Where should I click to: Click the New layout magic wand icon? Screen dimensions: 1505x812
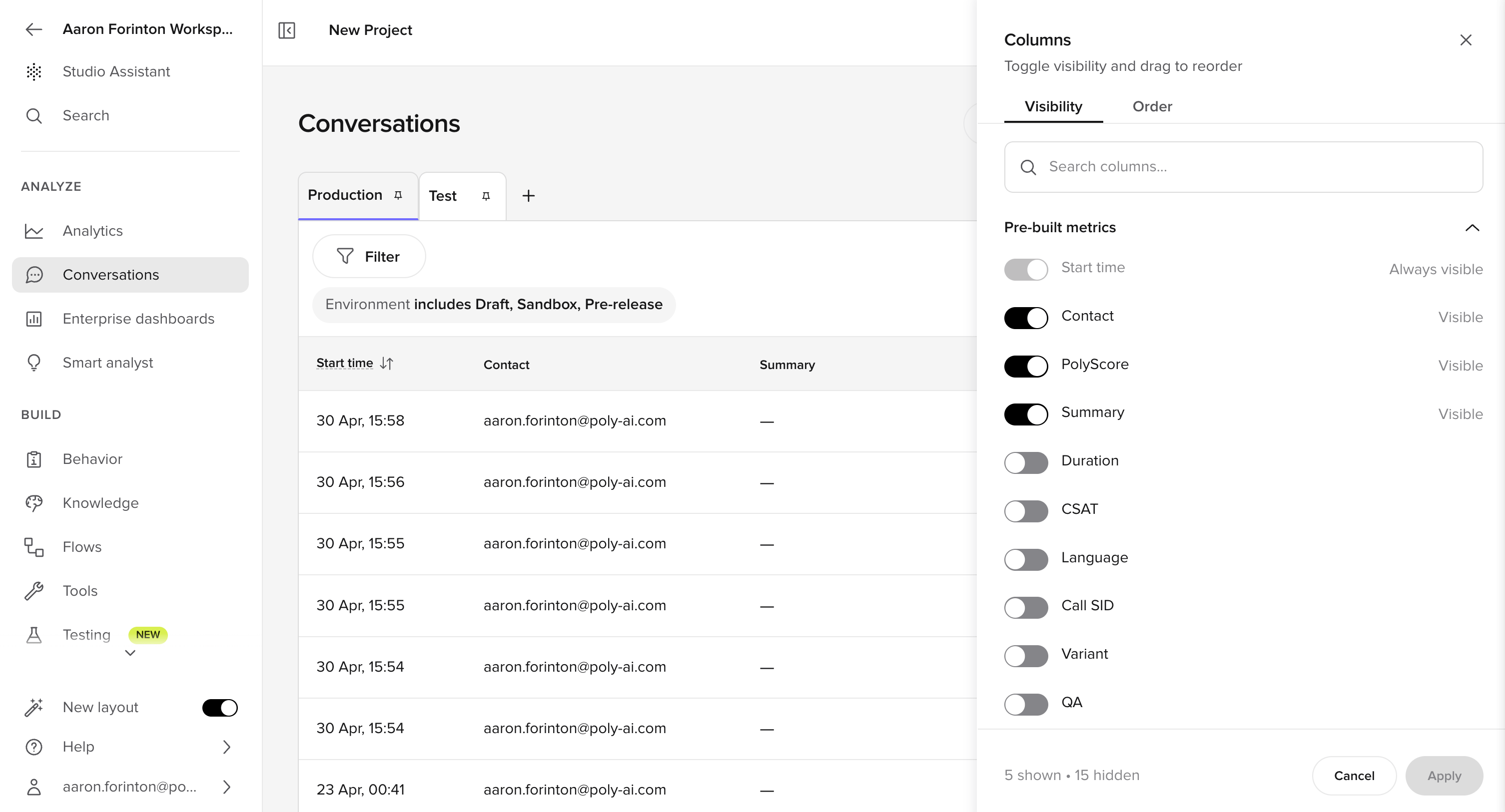34,708
